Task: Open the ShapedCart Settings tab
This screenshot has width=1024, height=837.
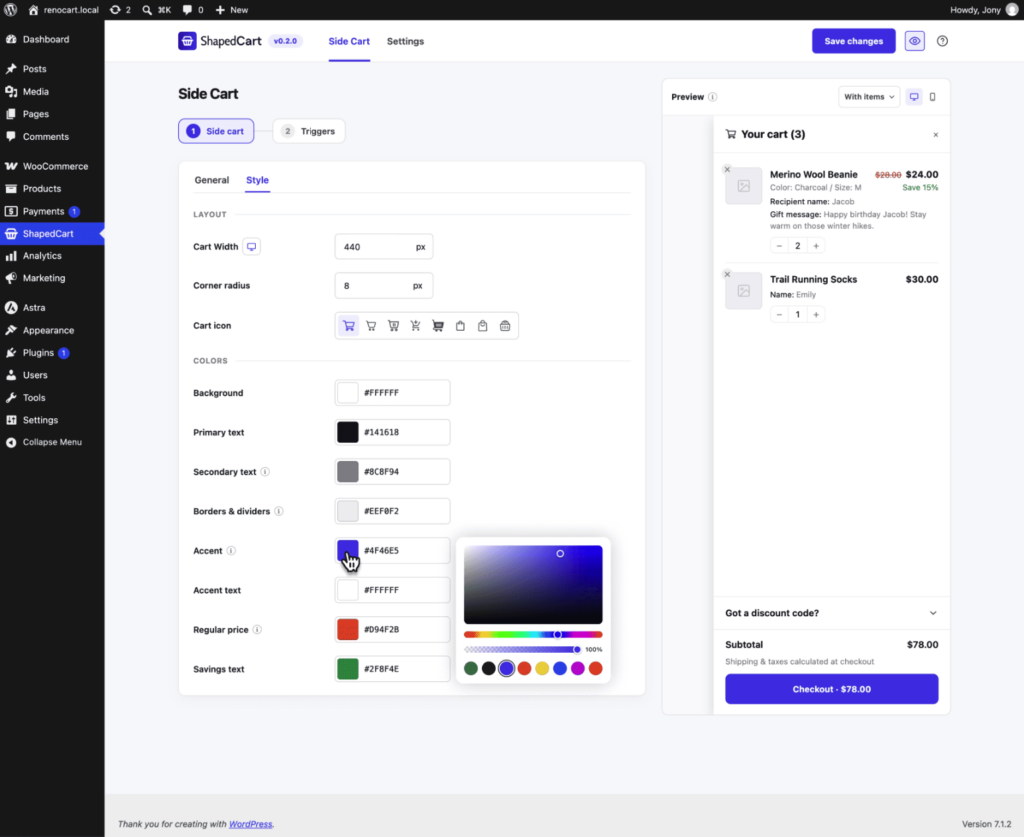Action: coord(405,41)
